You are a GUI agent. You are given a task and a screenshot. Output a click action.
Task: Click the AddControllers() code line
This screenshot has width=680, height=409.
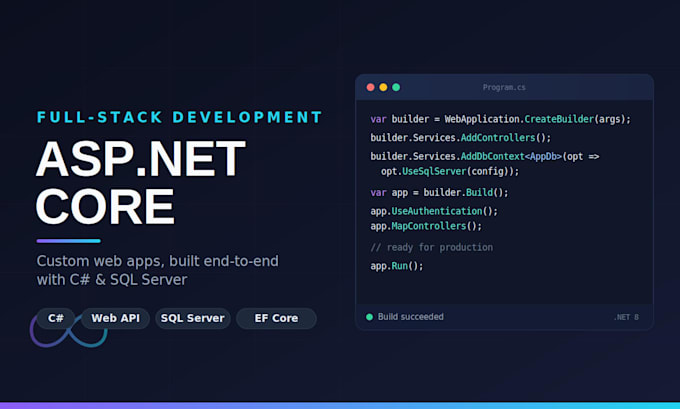461,138
